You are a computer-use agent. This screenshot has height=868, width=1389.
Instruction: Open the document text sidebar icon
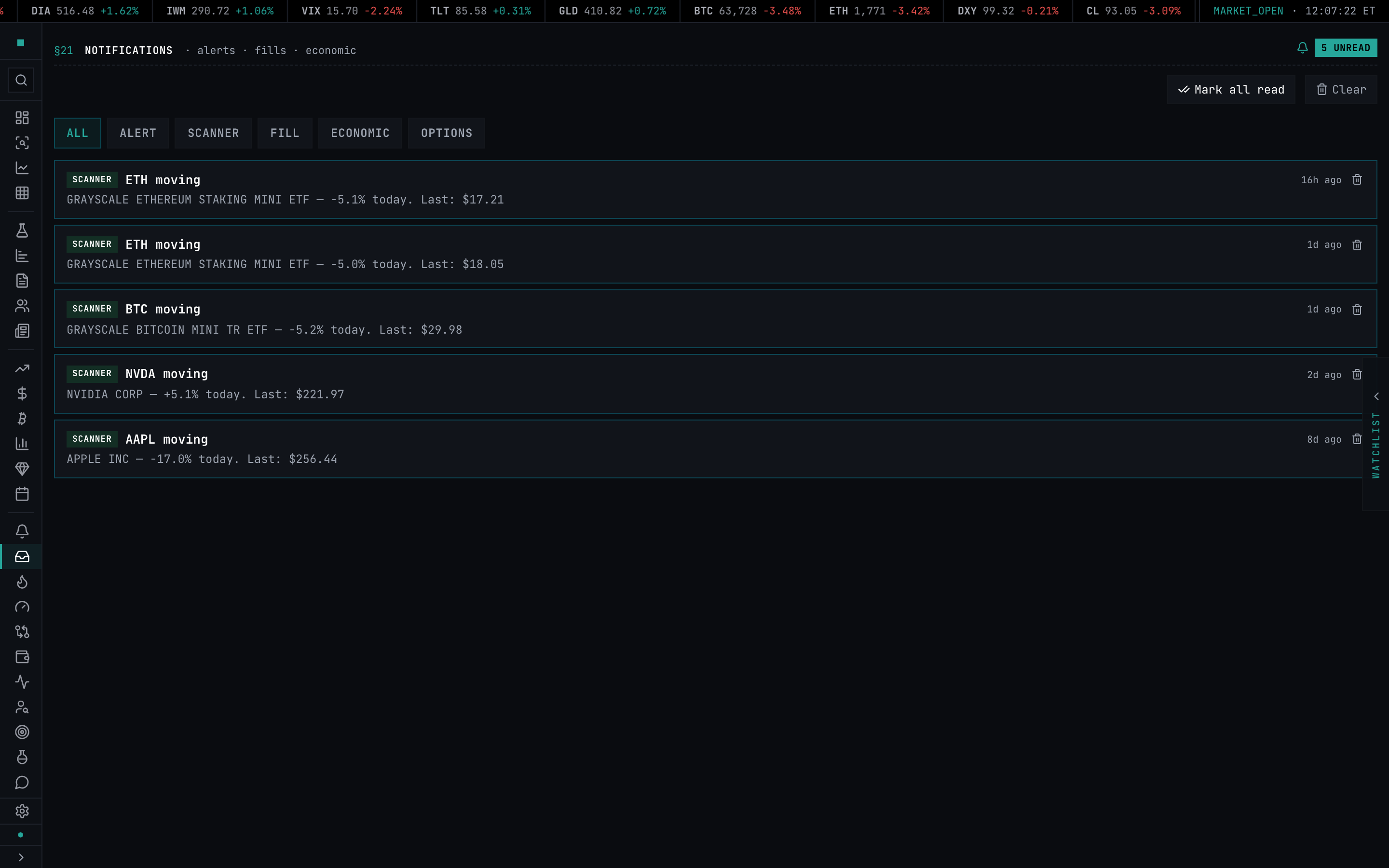pyautogui.click(x=22, y=281)
